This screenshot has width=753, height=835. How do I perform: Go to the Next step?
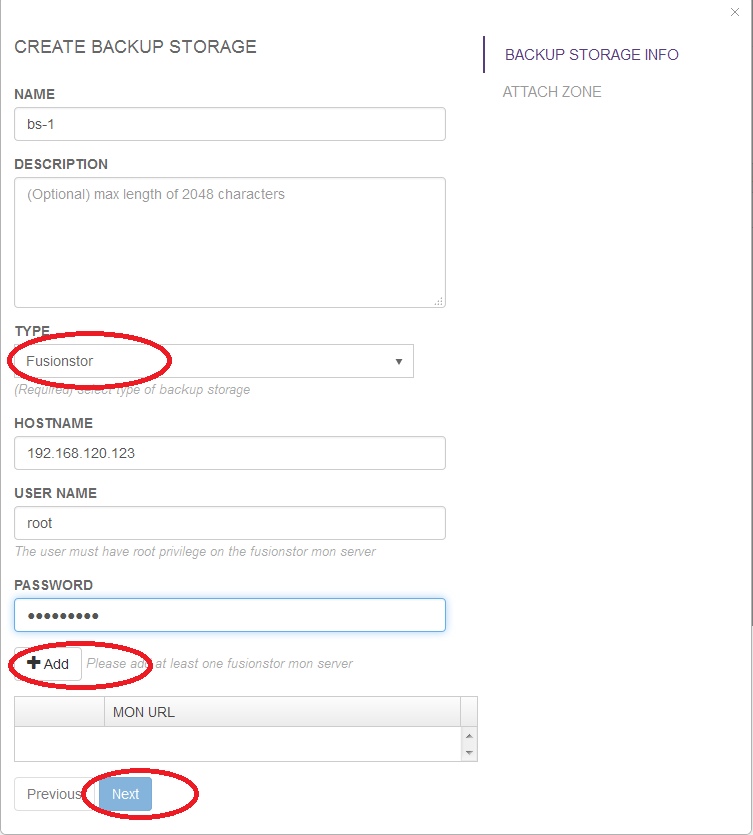(125, 794)
